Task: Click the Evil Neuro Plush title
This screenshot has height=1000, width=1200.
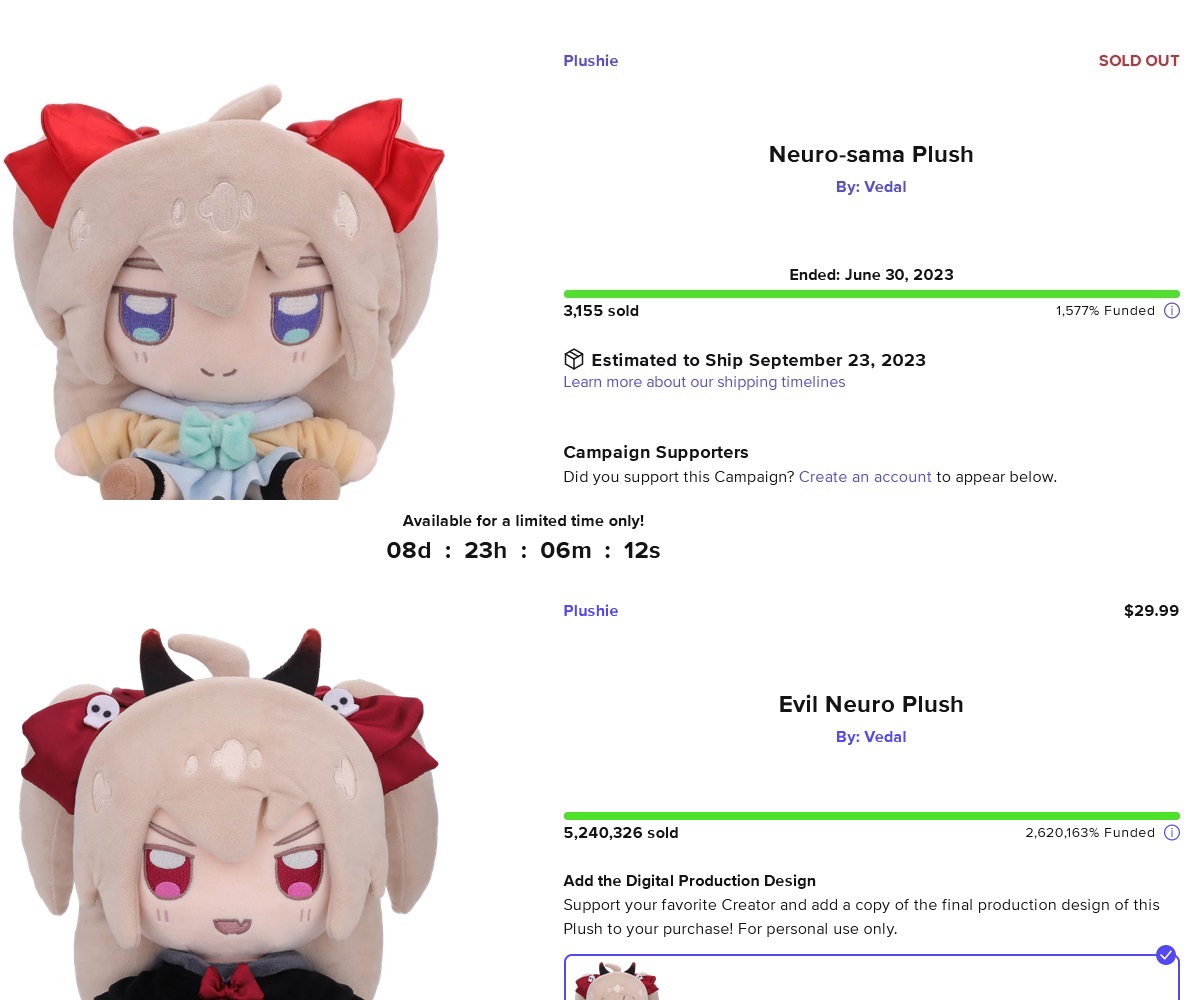Action: click(871, 704)
